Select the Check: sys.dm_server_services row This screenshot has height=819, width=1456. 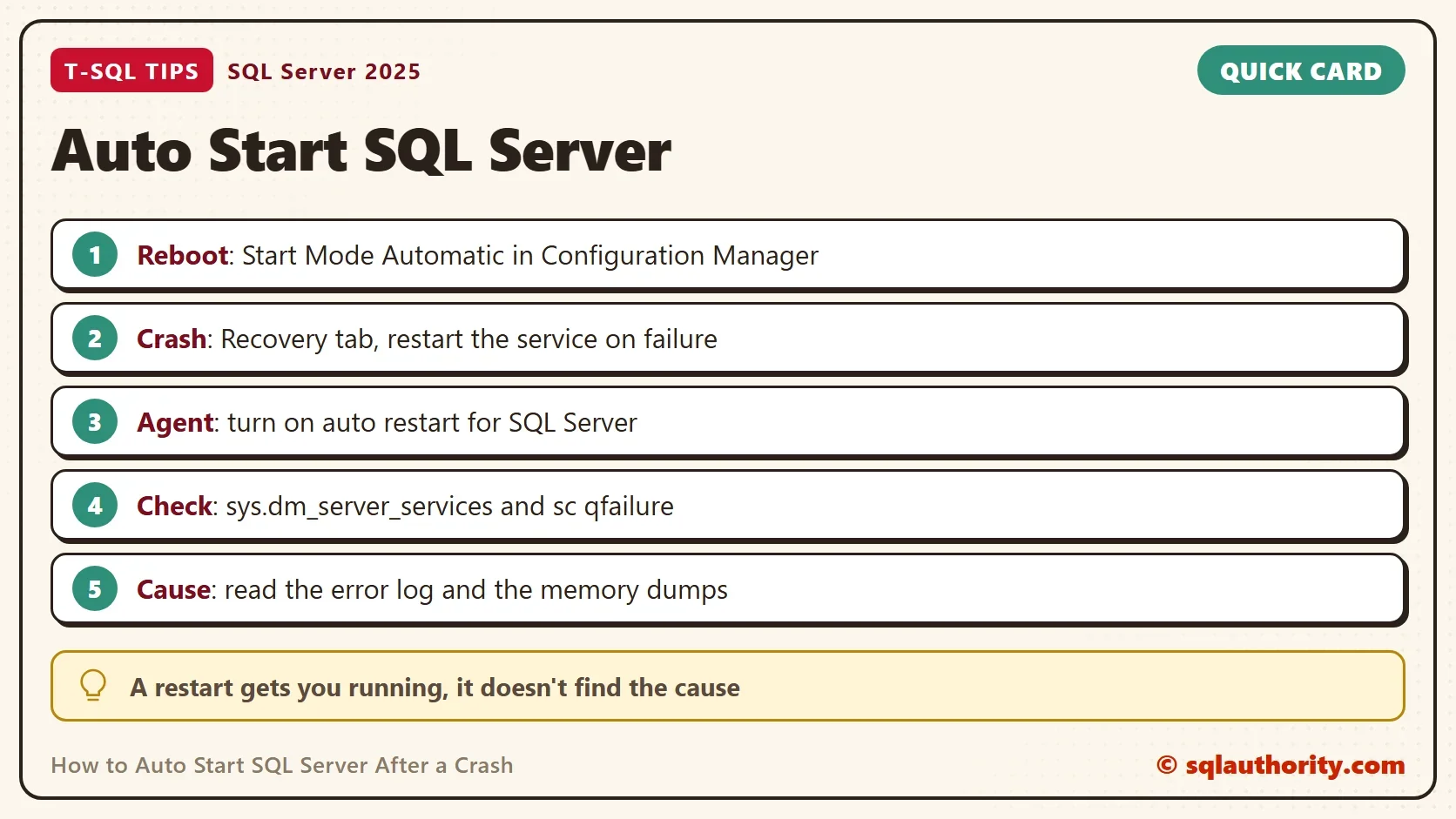click(728, 506)
